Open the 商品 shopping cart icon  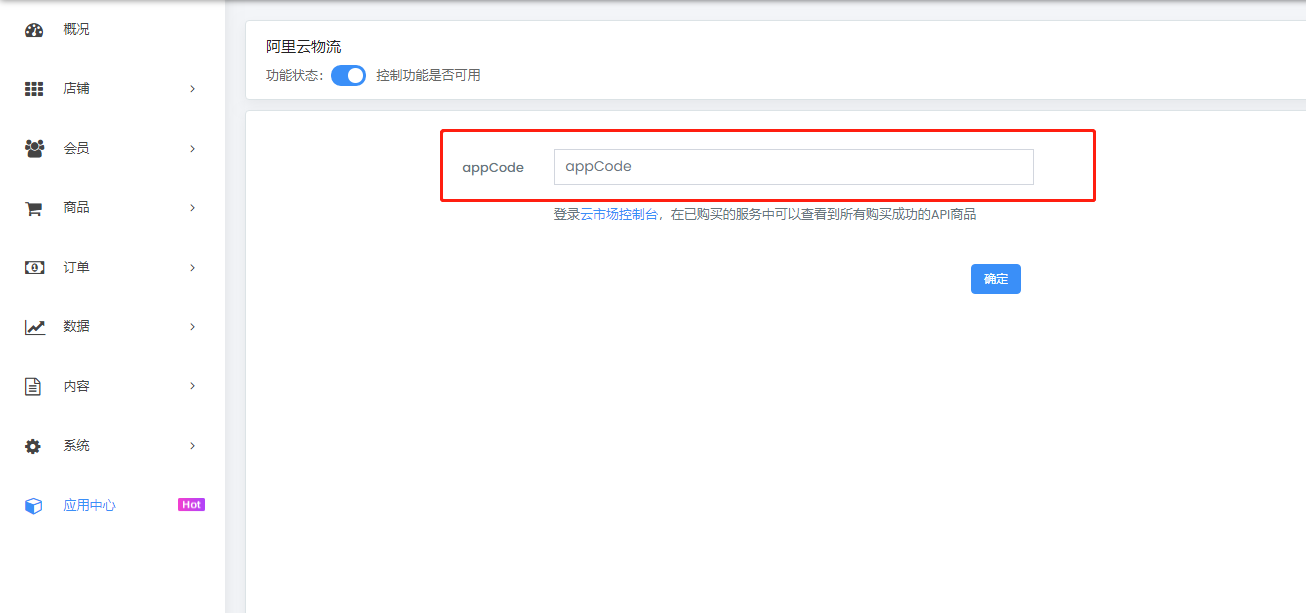pos(34,207)
